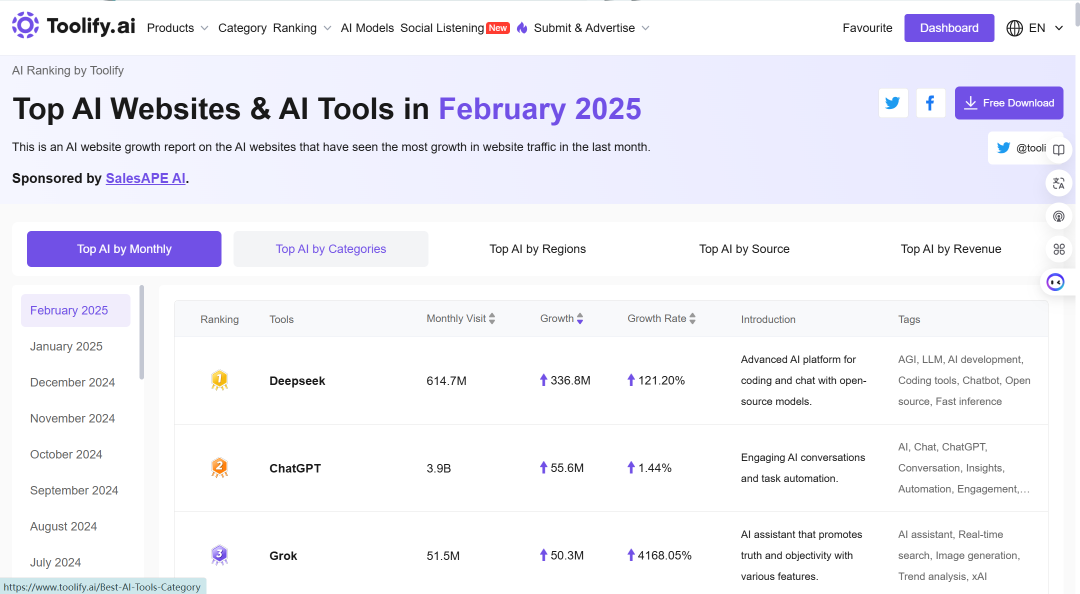This screenshot has width=1080, height=594.
Task: Open the chatbot face icon in sidebar
Action: point(1055,282)
